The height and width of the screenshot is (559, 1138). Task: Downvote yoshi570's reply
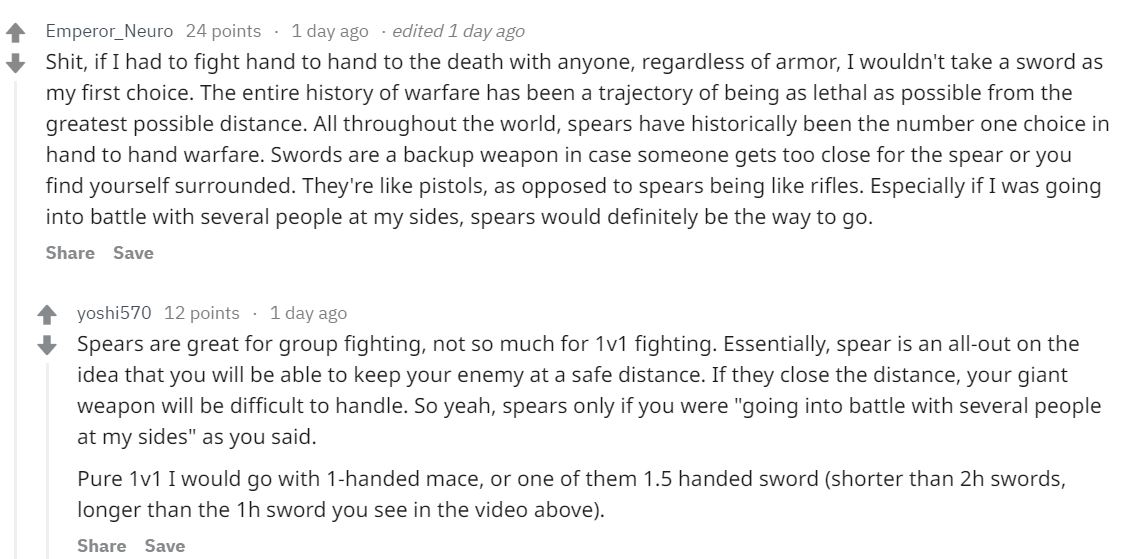(46, 345)
